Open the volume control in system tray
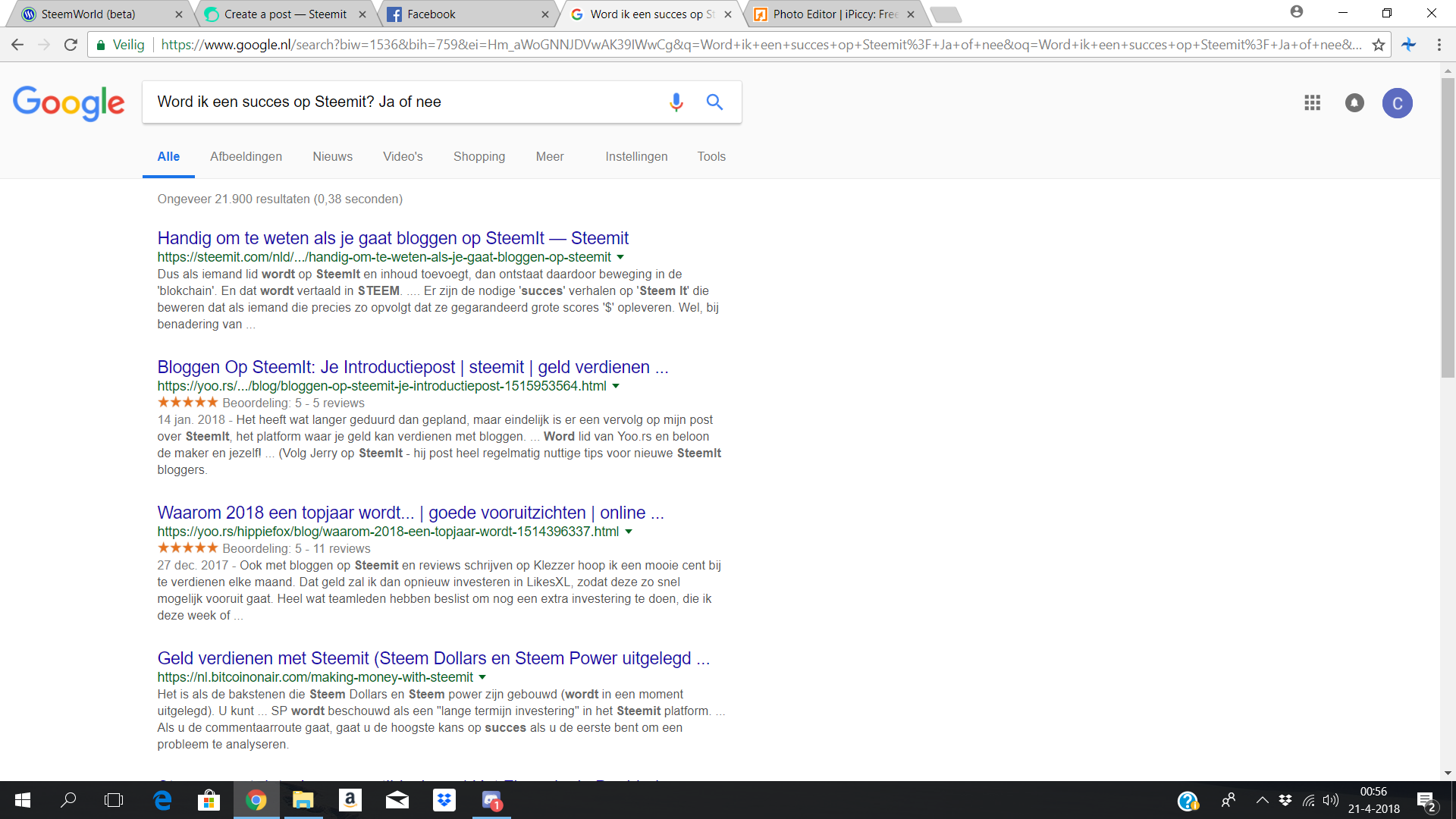This screenshot has height=819, width=1456. coord(1330,800)
